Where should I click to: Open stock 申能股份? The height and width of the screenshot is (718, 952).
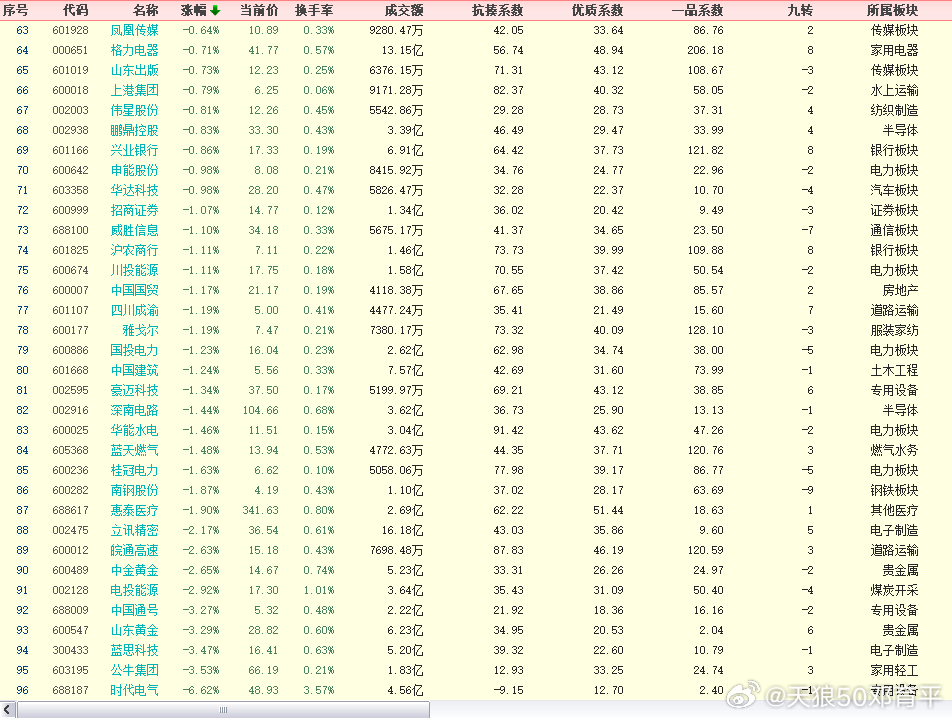[x=134, y=171]
